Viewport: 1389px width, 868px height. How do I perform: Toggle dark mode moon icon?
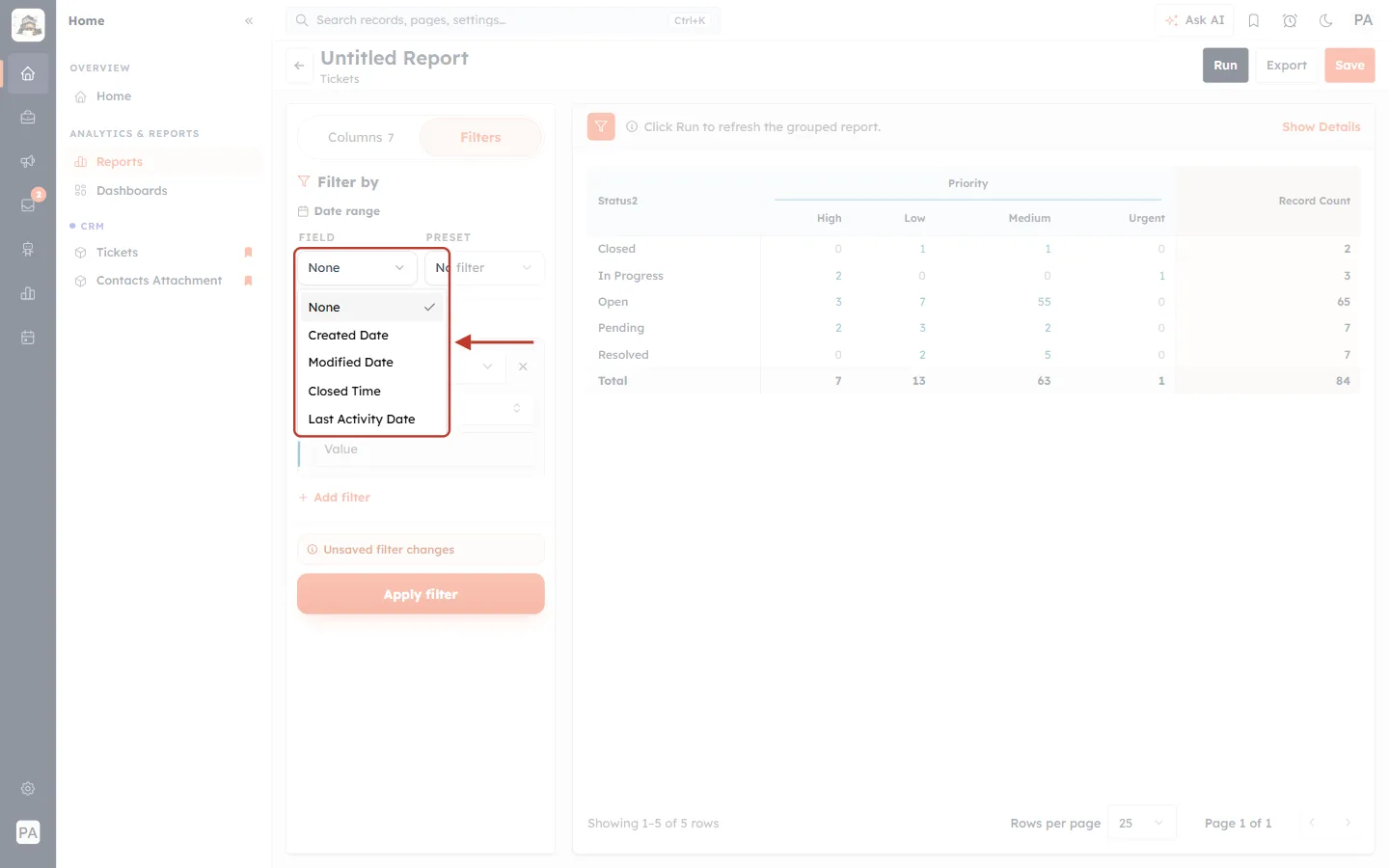coord(1326,20)
